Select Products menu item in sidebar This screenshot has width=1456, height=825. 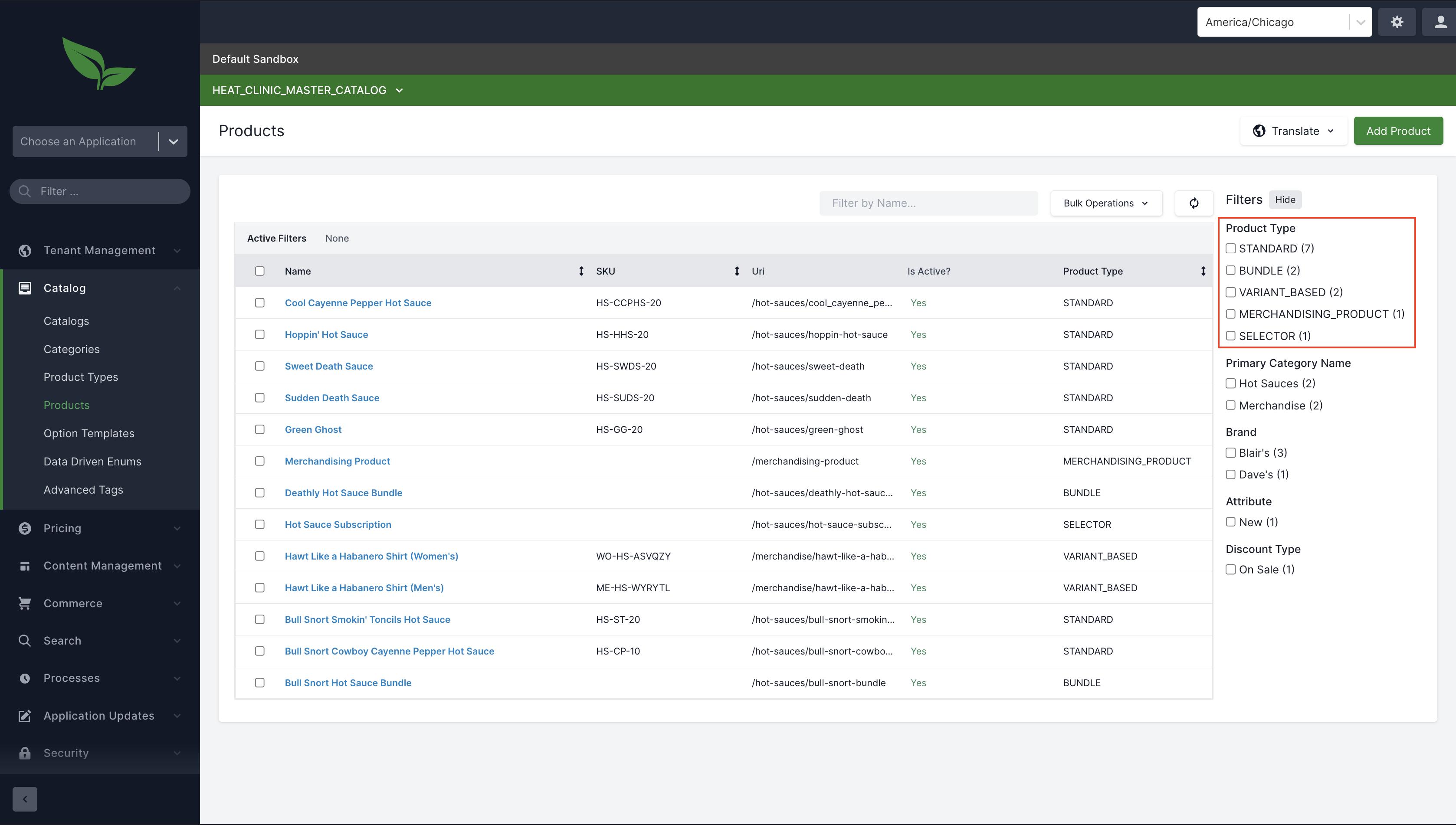point(66,405)
